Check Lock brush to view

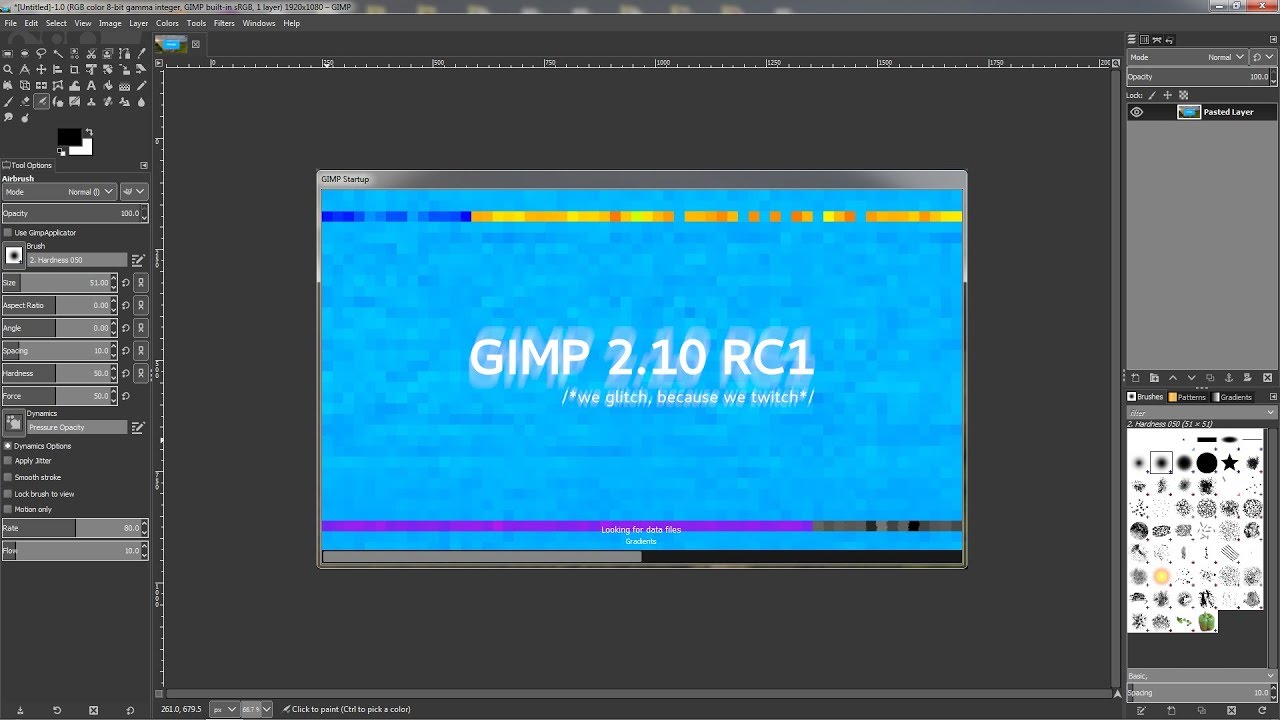coord(8,494)
